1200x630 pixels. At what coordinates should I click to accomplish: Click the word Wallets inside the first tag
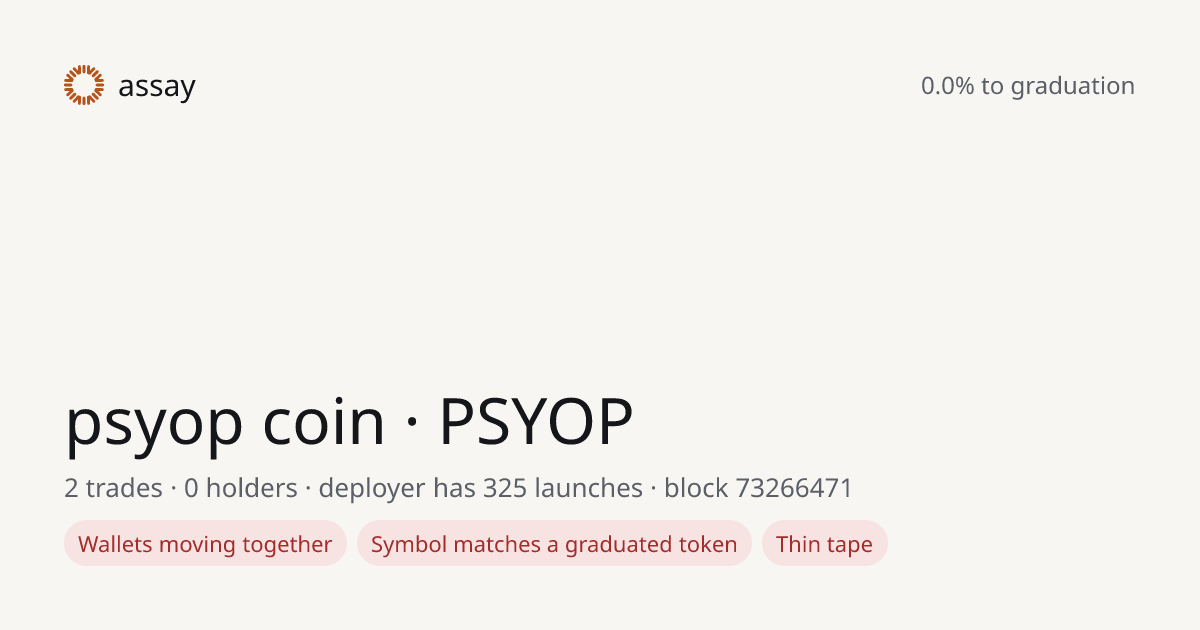[115, 544]
